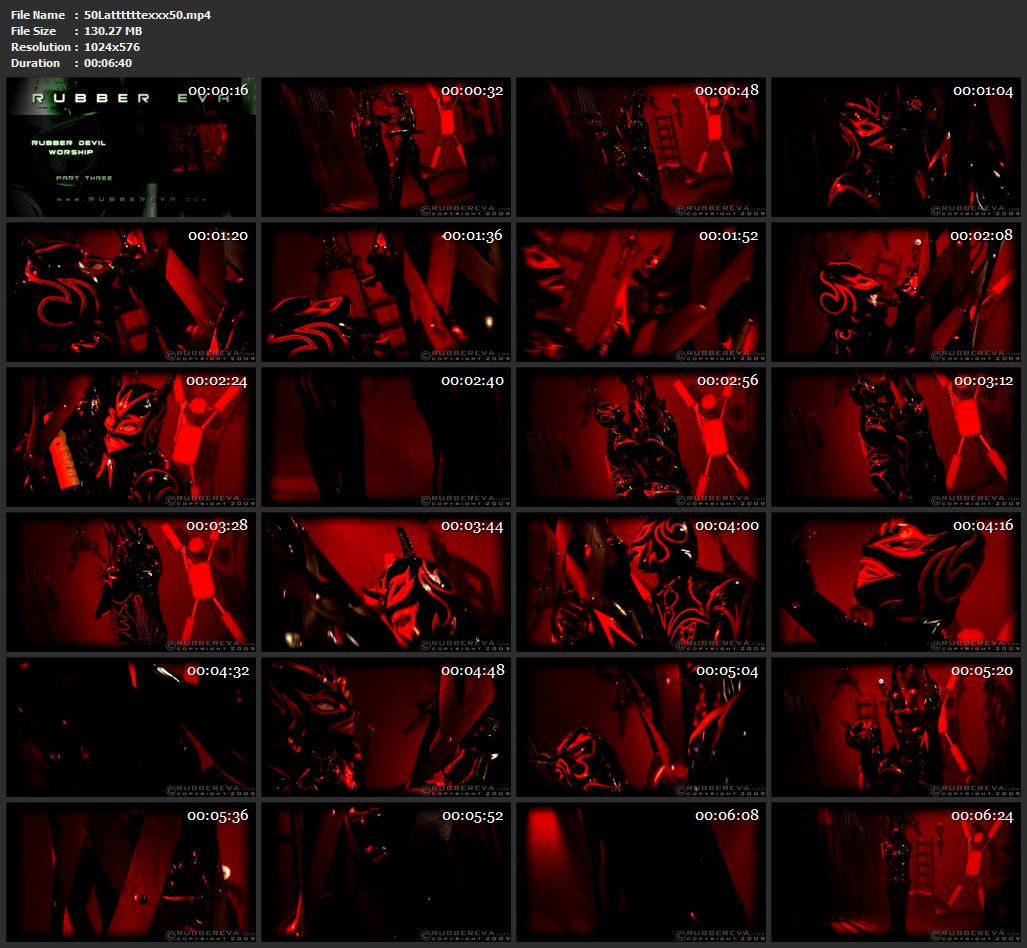Select the 00:02:08 thumbnail
The height and width of the screenshot is (948, 1027).
pyautogui.click(x=895, y=292)
